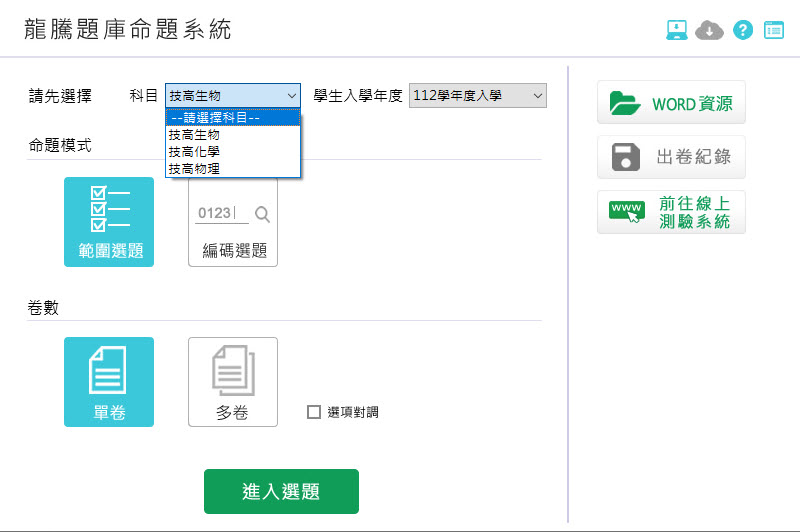Collapse the 科目 subject dropdown
This screenshot has width=800, height=532.
click(x=233, y=95)
